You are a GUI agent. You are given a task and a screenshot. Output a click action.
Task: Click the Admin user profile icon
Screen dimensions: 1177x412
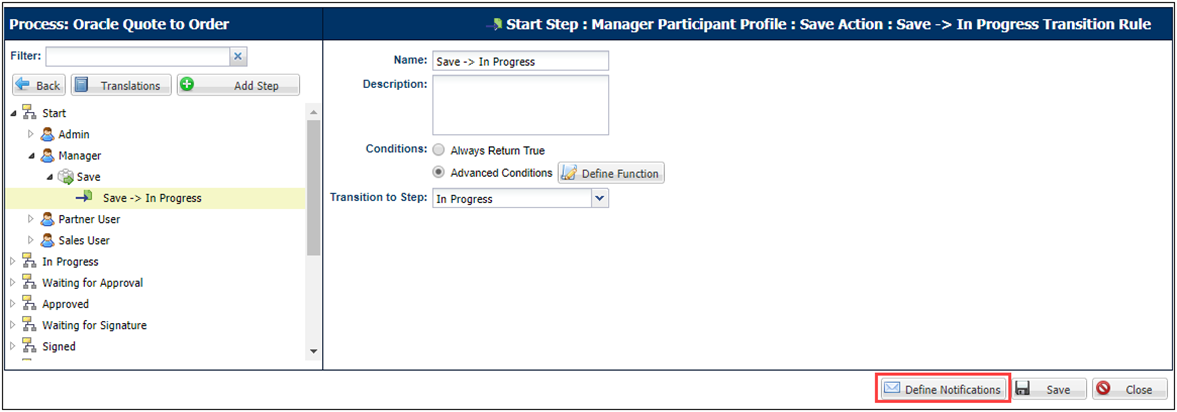tap(48, 135)
